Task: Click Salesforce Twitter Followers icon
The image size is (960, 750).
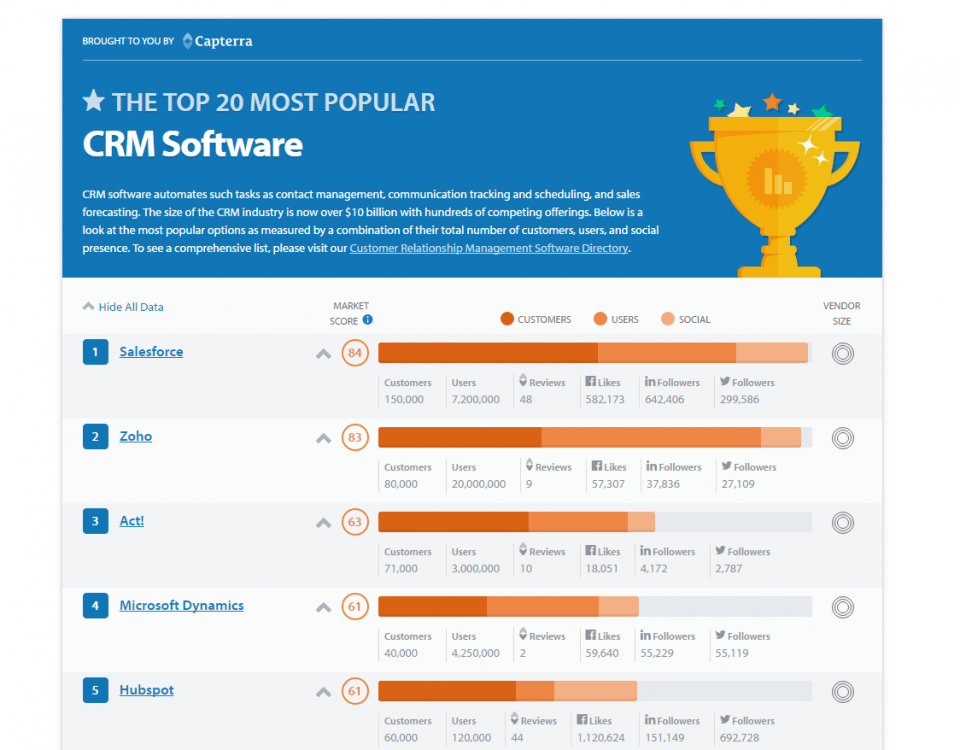Action: click(x=725, y=381)
